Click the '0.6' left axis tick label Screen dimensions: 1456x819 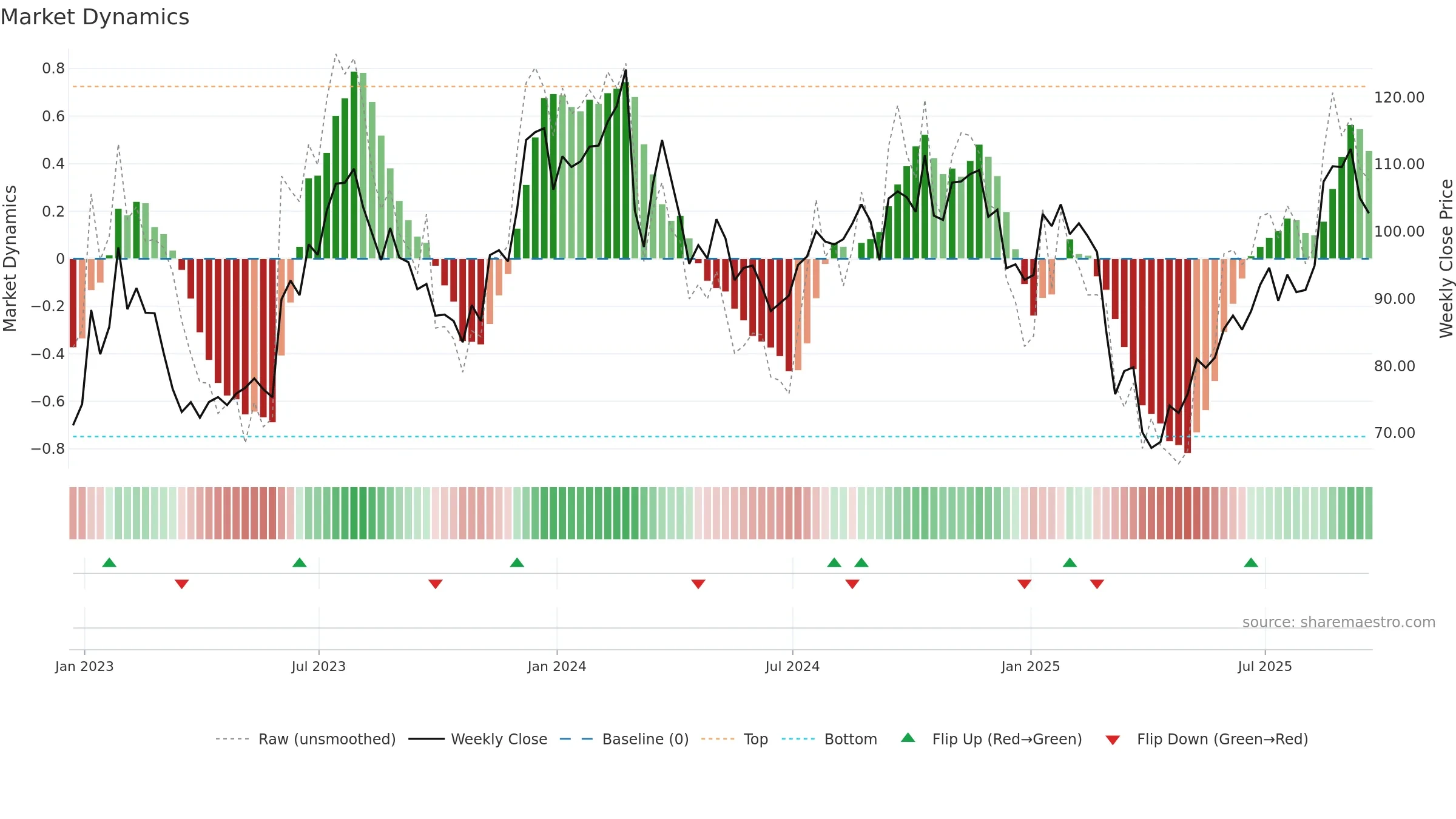pyautogui.click(x=53, y=116)
